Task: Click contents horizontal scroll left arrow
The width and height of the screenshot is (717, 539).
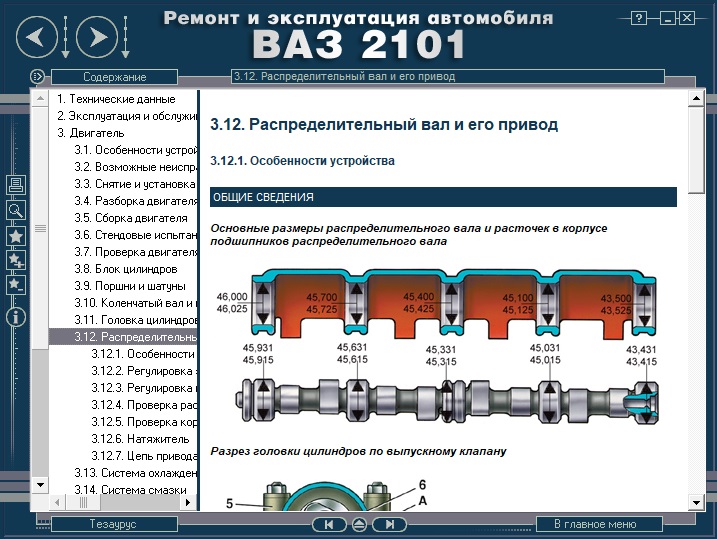Action: coord(57,502)
